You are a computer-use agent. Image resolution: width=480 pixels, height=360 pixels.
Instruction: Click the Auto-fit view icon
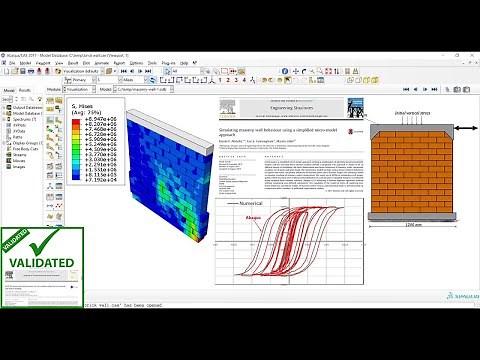coord(329,71)
